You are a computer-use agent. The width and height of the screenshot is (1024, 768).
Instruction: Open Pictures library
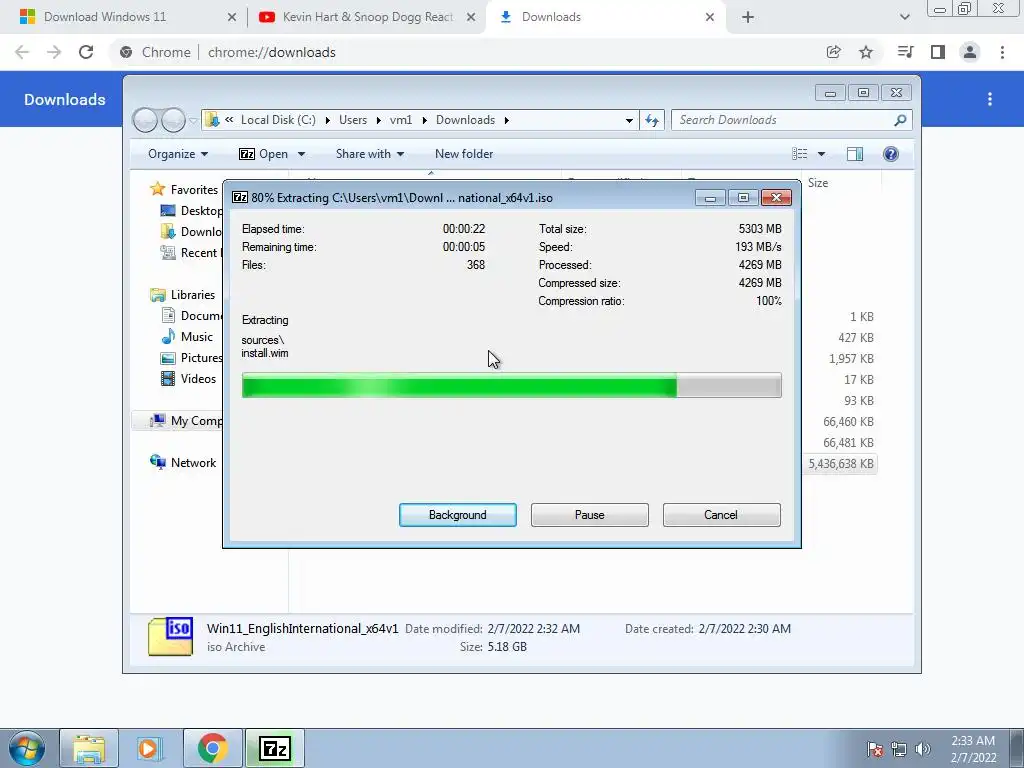point(191,358)
